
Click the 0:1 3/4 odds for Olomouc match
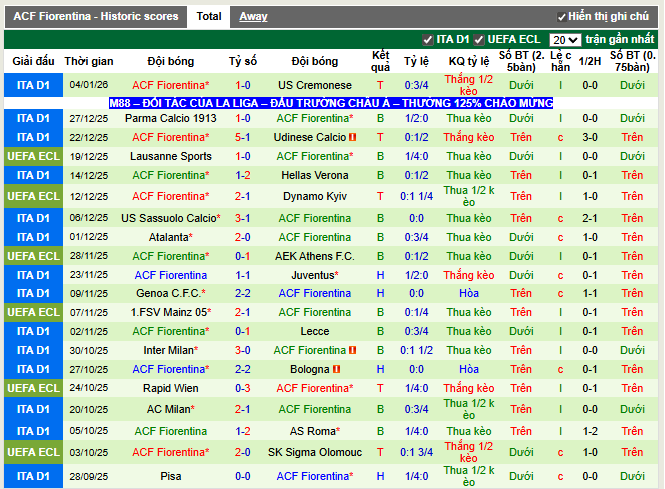click(x=416, y=453)
